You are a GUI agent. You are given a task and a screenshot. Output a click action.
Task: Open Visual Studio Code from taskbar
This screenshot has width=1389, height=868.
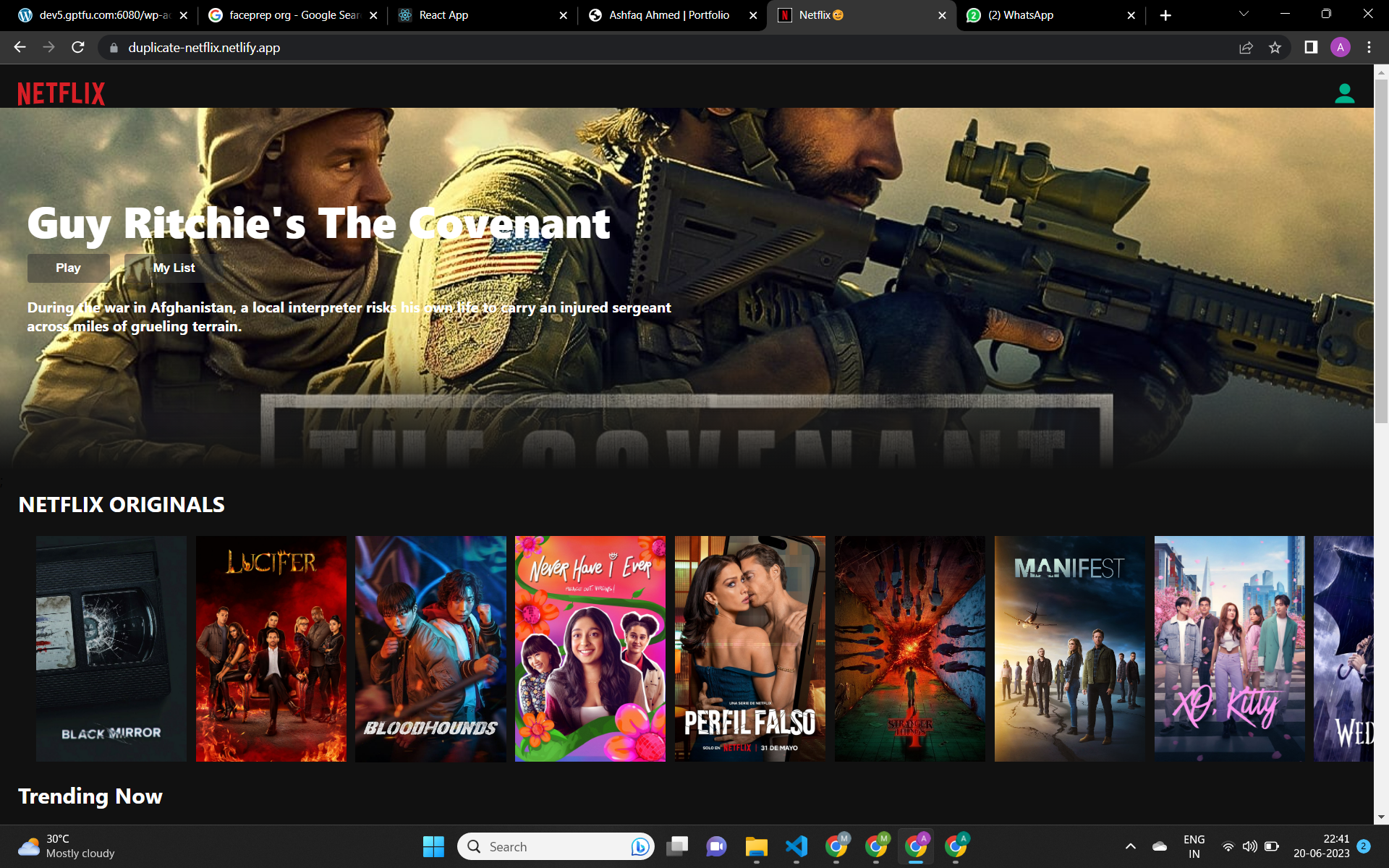coord(797,846)
